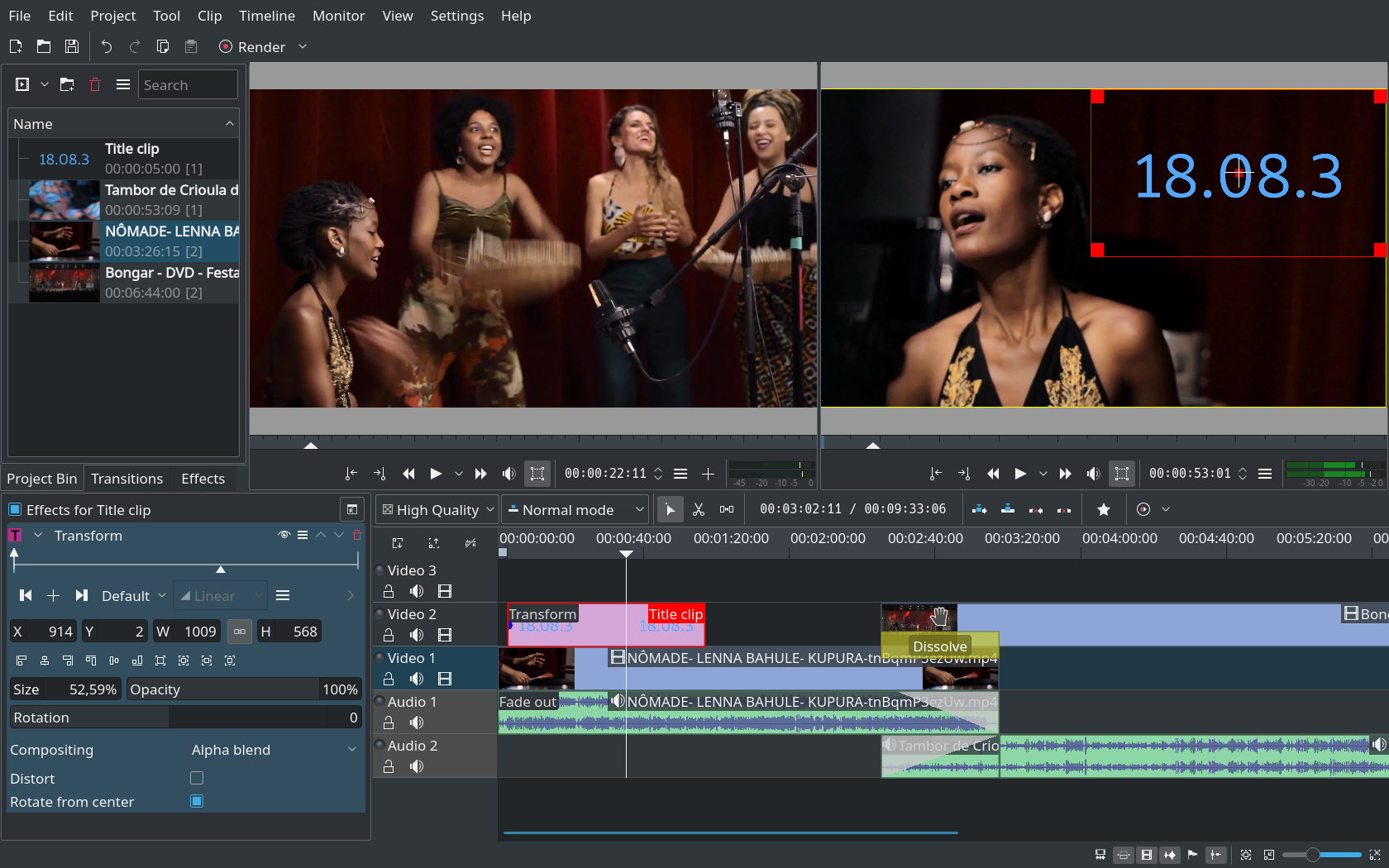Open the Normal mode compositing dropdown
Viewport: 1389px width, 868px height.
[575, 509]
